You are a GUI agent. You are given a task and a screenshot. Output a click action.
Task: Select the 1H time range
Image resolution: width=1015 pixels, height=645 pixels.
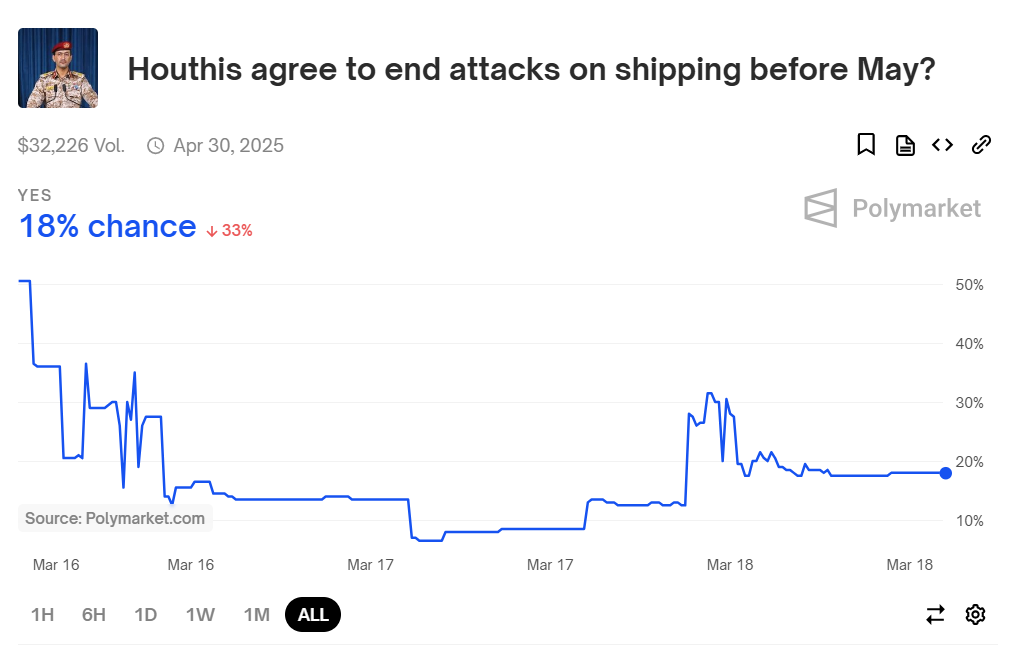pos(43,614)
